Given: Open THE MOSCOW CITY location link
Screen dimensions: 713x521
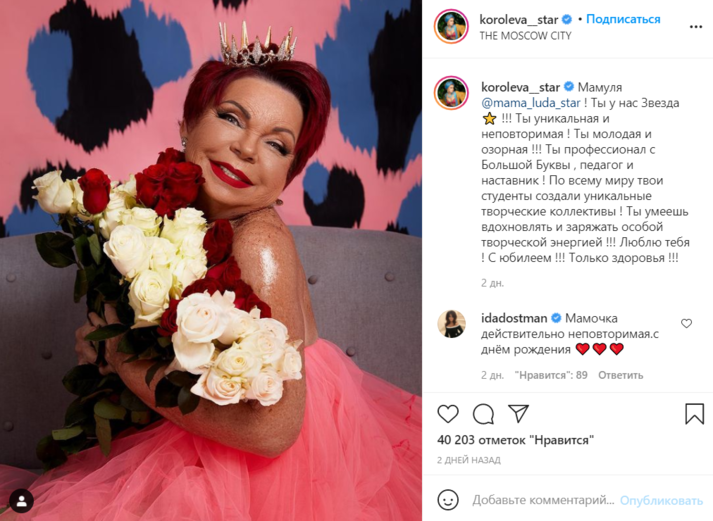Looking at the screenshot, I should 525,35.
